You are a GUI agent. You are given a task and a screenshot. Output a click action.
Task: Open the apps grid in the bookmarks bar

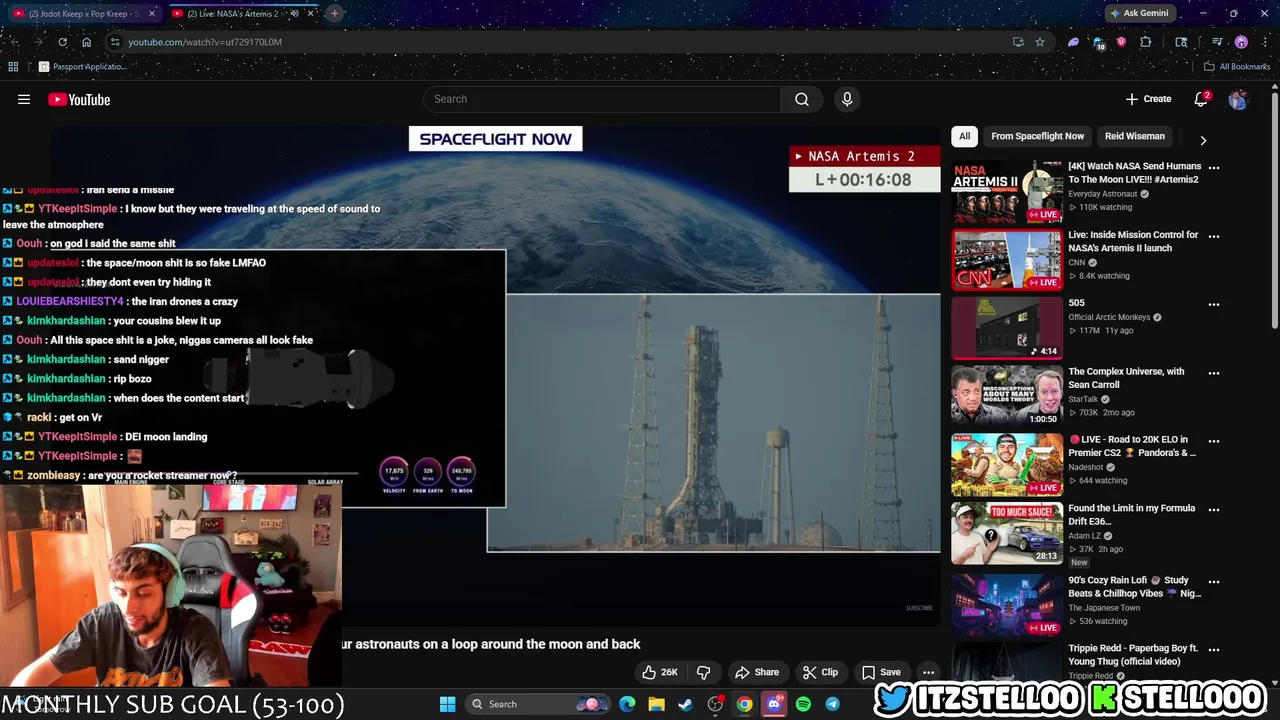point(13,67)
